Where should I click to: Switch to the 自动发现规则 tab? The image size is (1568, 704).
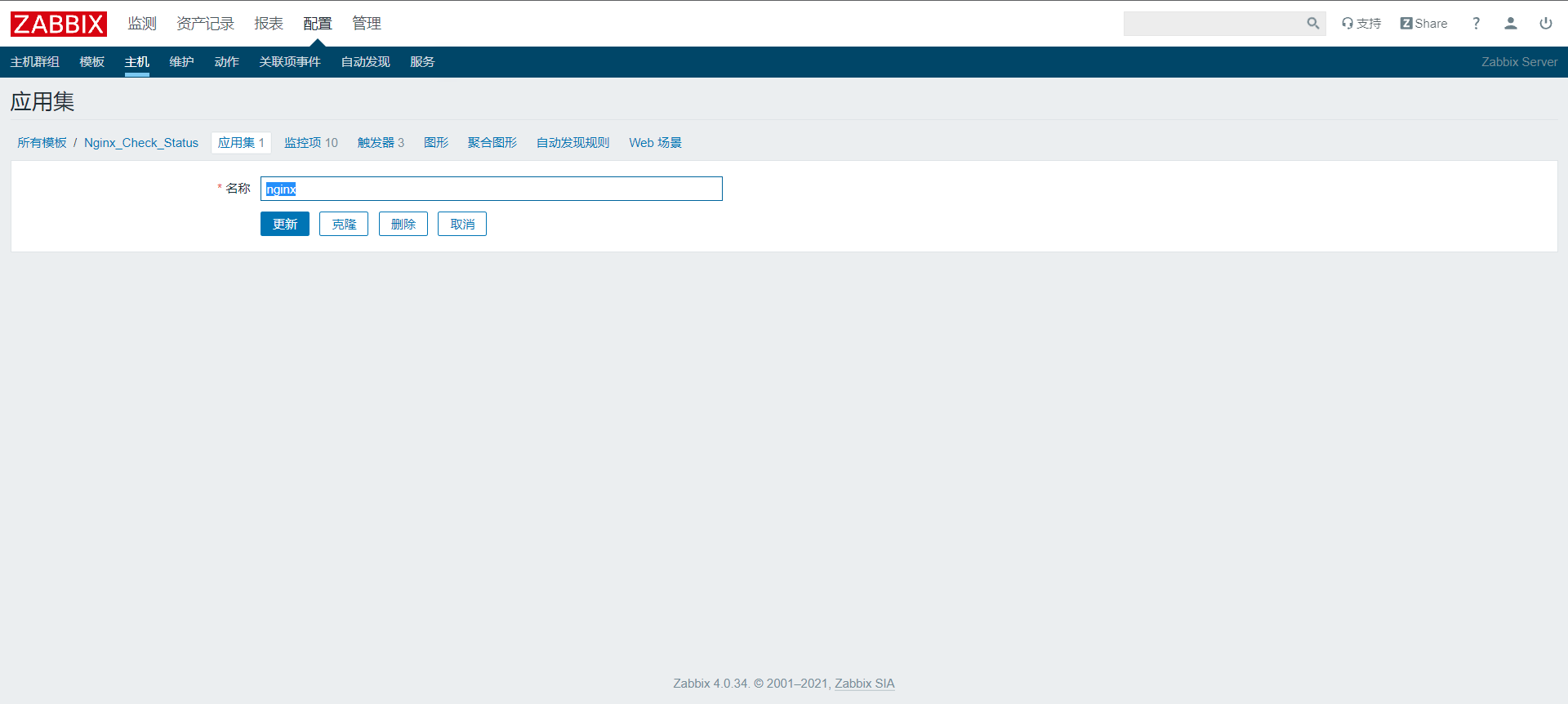(x=573, y=143)
